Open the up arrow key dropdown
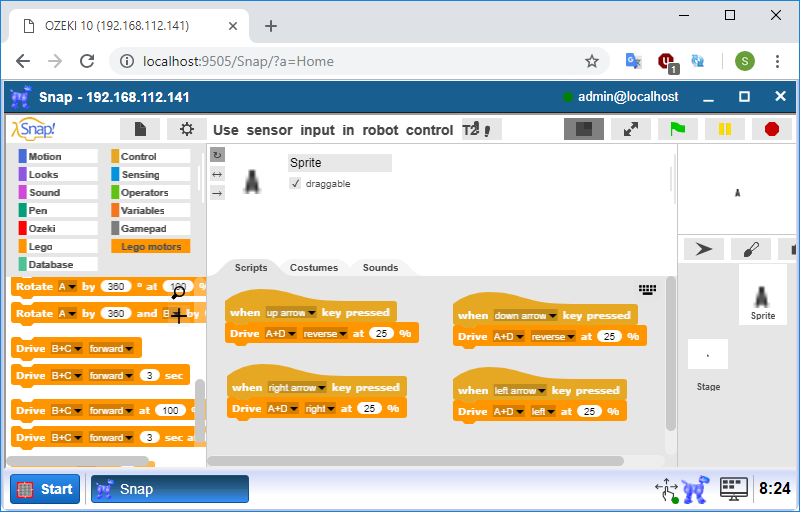 [x=290, y=313]
